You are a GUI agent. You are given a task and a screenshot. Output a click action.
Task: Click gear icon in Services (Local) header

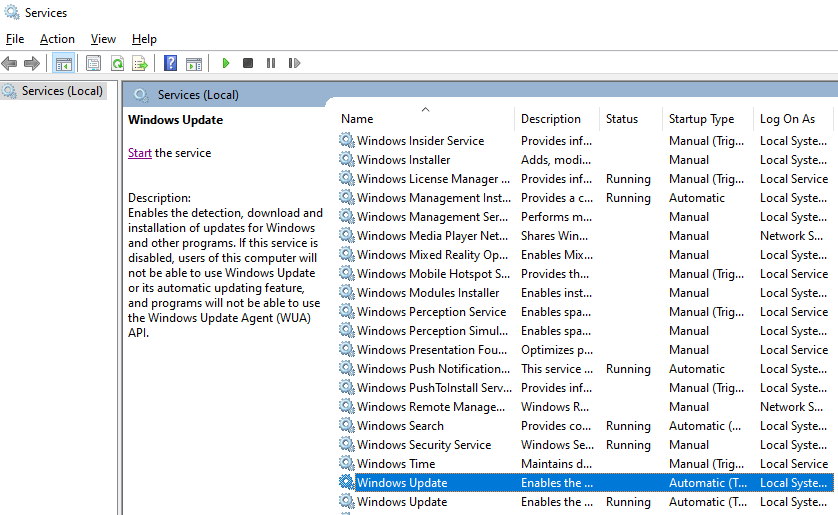pyautogui.click(x=141, y=95)
